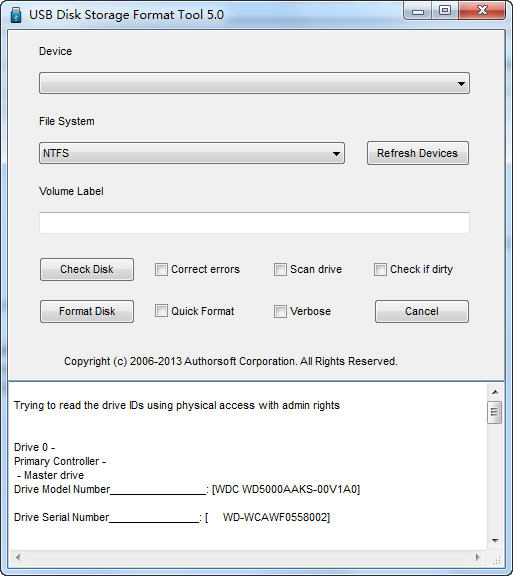
Task: Click the horizontal scroll right arrow
Action: coord(477,557)
